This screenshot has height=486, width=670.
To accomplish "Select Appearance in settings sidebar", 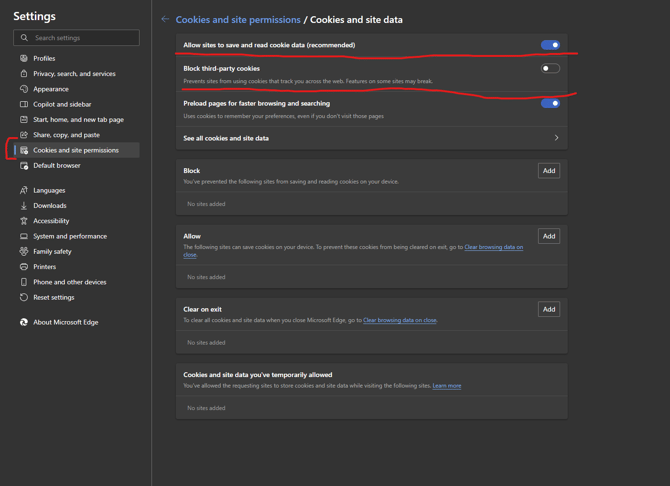I will click(76, 89).
